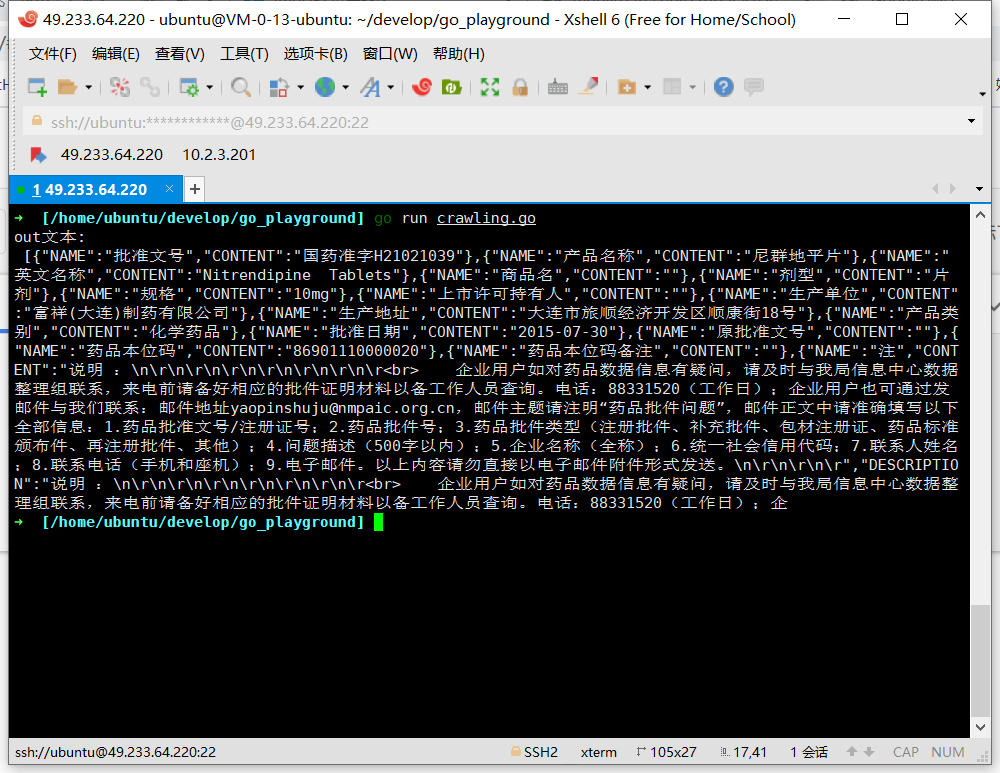Open the 文件(F) menu
The width and height of the screenshot is (1000, 773).
(x=52, y=54)
